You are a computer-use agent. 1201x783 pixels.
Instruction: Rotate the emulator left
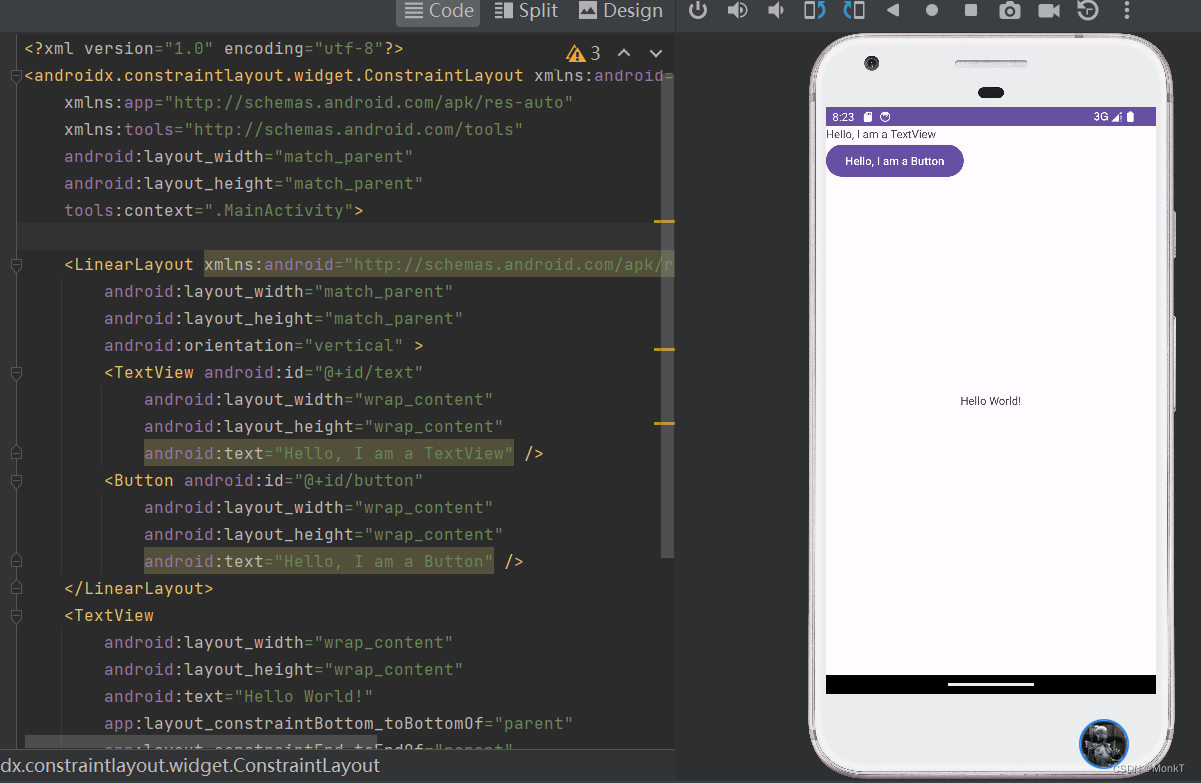pyautogui.click(x=815, y=11)
